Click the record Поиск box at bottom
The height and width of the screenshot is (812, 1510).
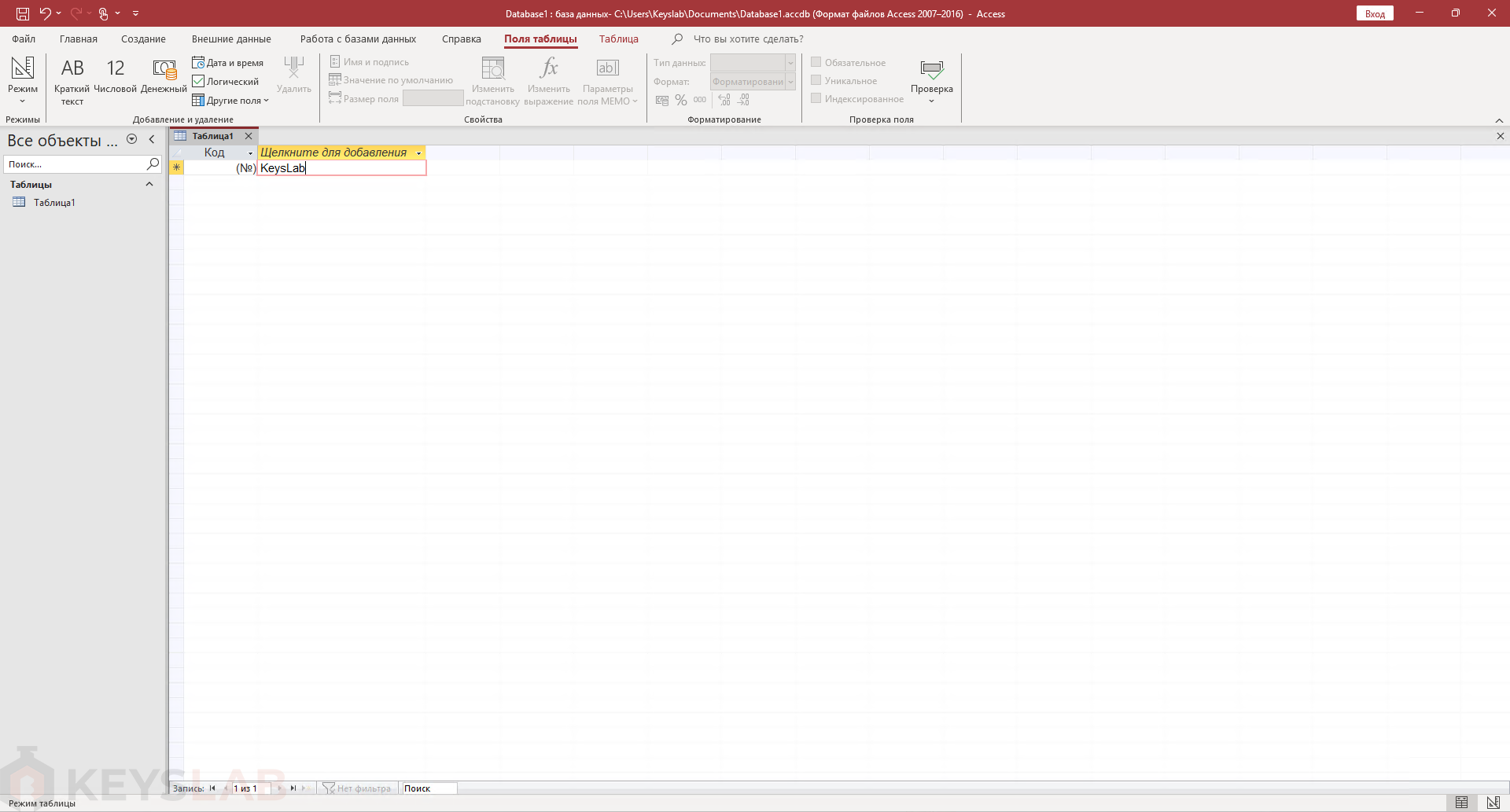point(429,788)
